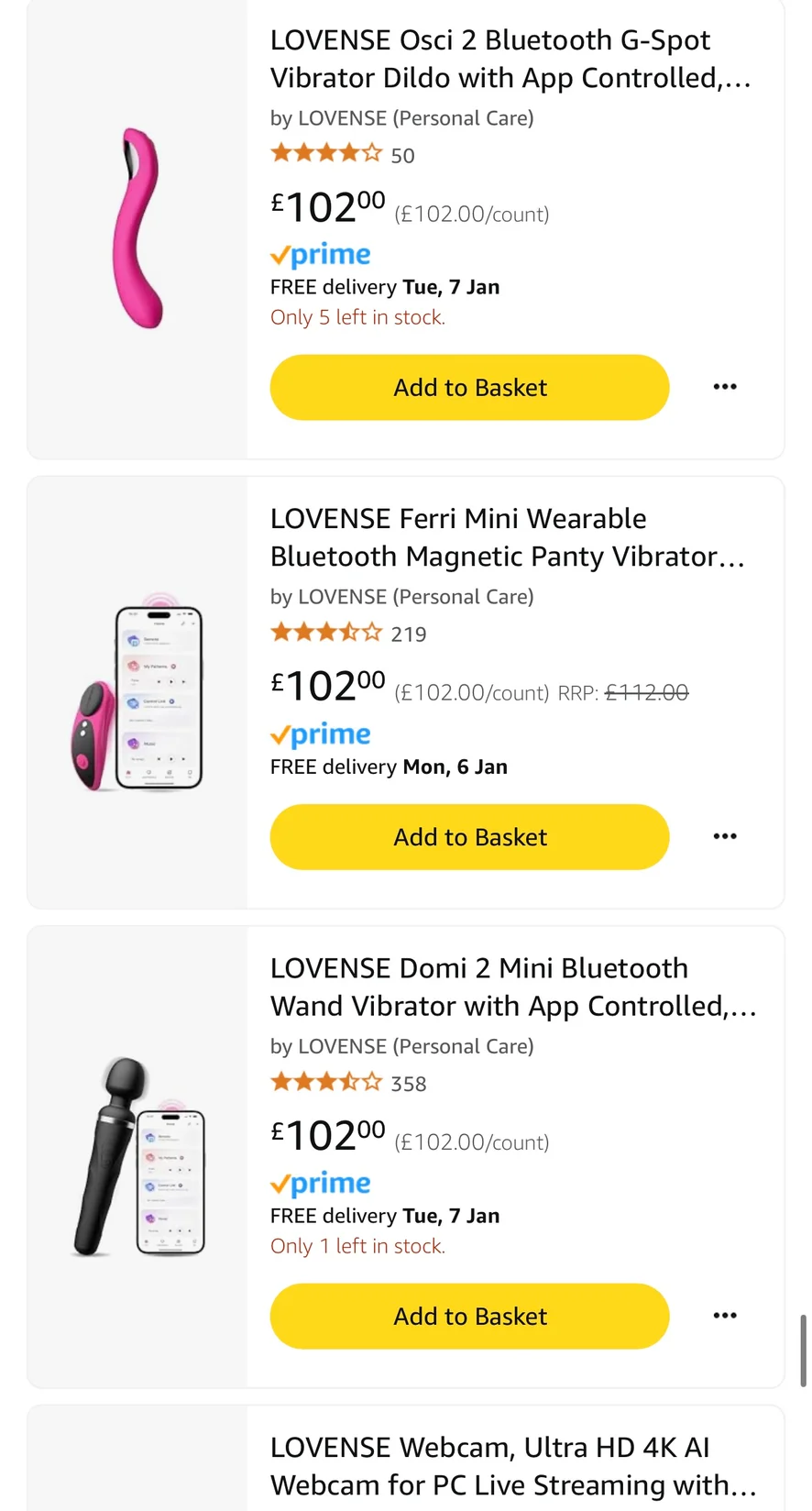This screenshot has width=812, height=1511.
Task: Open more options for Ferri Mini listing
Action: pyautogui.click(x=725, y=836)
